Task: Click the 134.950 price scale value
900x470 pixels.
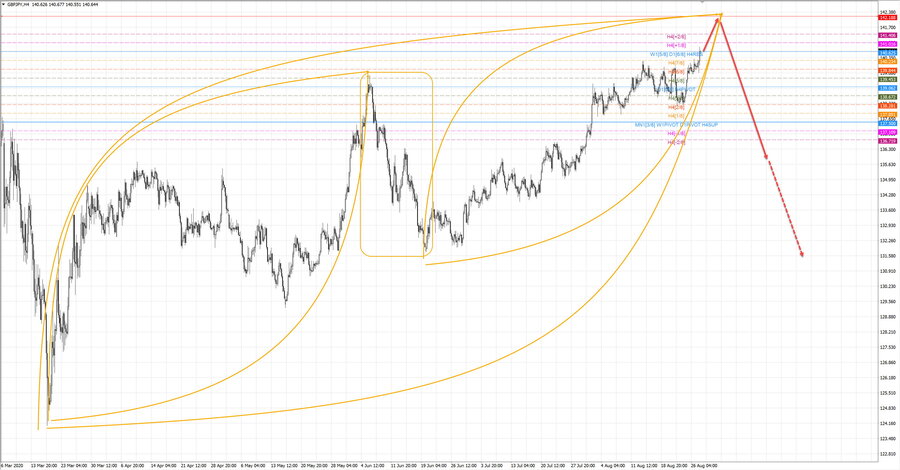Action: (x=888, y=180)
